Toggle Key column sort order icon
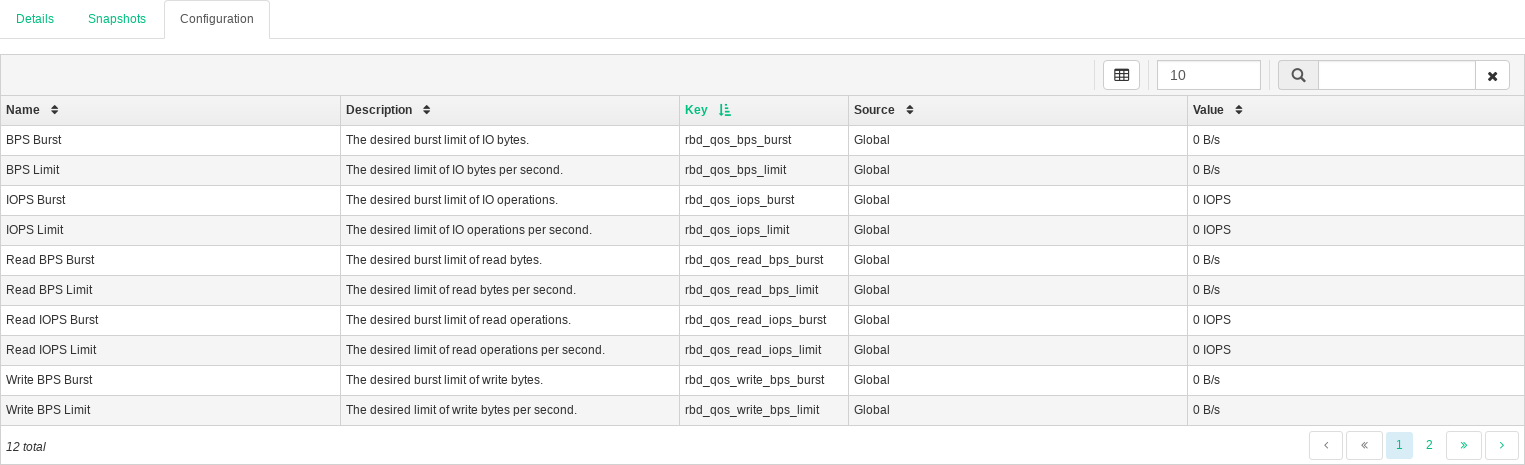Screen dimensions: 1525x465 pyautogui.click(x=725, y=110)
